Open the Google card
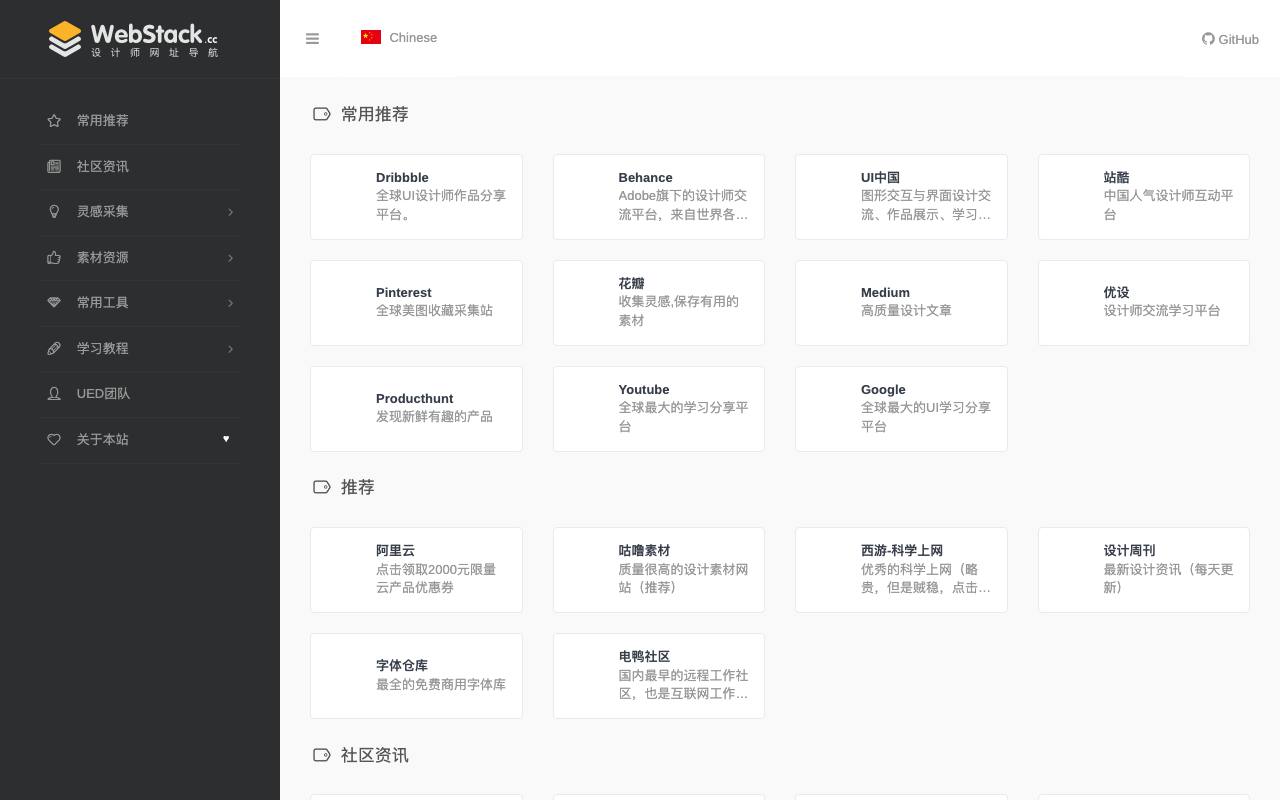This screenshot has width=1280, height=800. (x=901, y=409)
